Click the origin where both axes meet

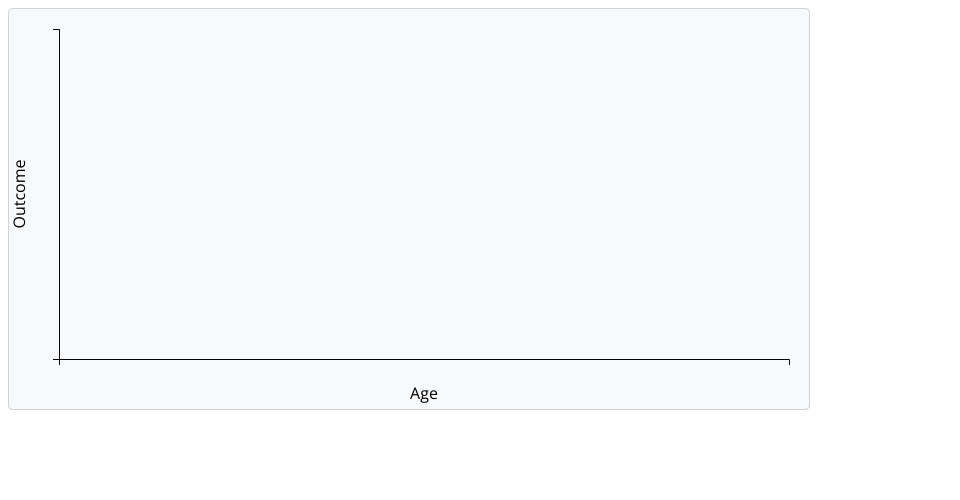point(59,359)
